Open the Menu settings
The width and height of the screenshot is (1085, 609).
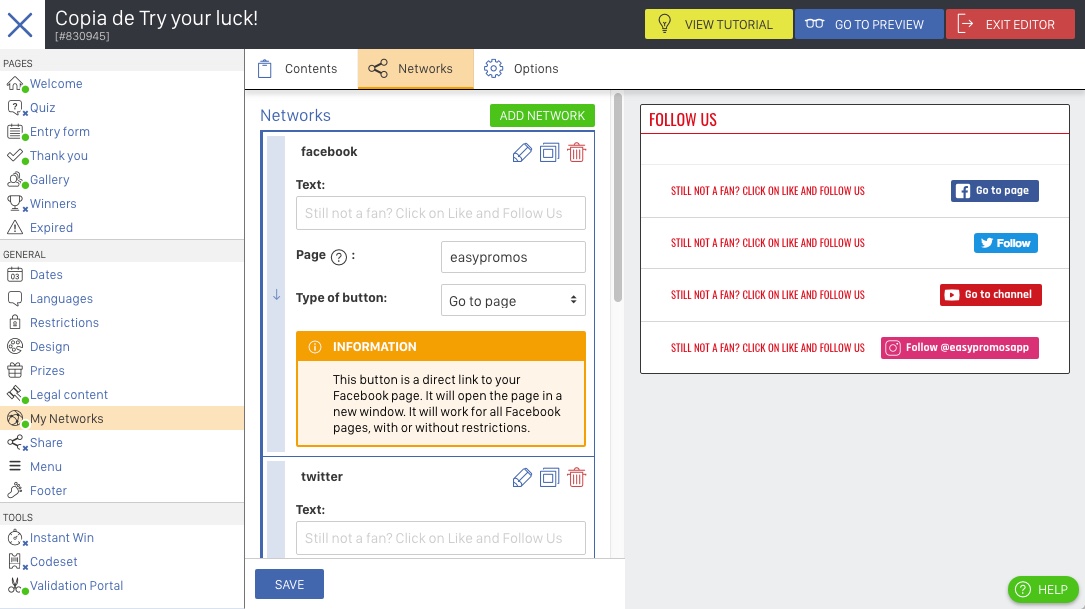(x=46, y=466)
